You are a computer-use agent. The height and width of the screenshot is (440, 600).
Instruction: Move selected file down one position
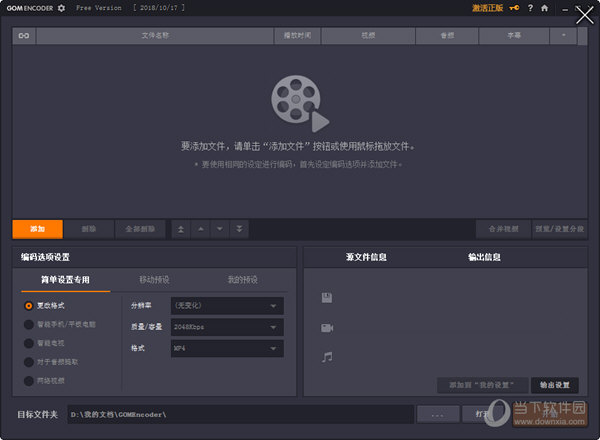[220, 229]
